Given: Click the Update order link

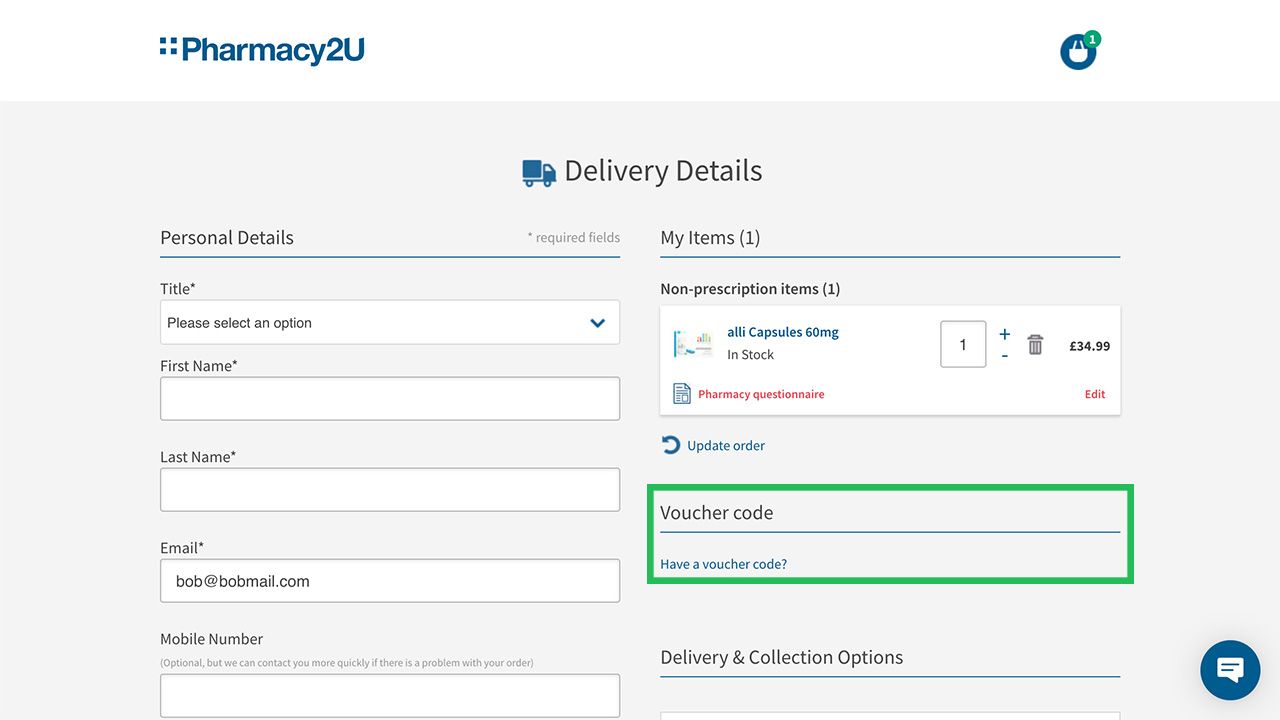Looking at the screenshot, I should pyautogui.click(x=726, y=446).
